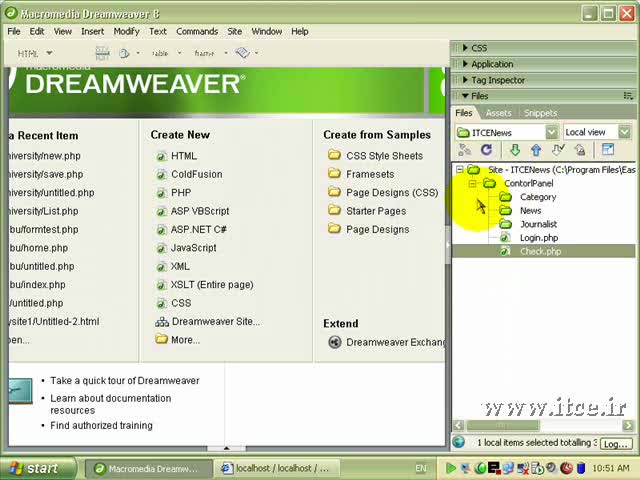Click the EN language indicator
The width and height of the screenshot is (640, 480).
tap(420, 468)
